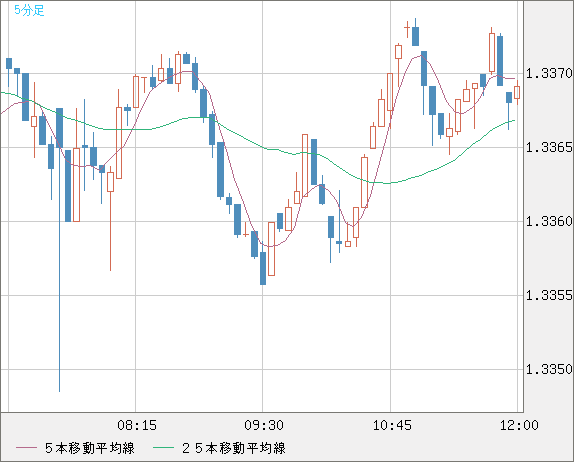Viewport: 574px width, 462px height.
Task: Click the 1.3370 price axis label
Action: [x=549, y=74]
